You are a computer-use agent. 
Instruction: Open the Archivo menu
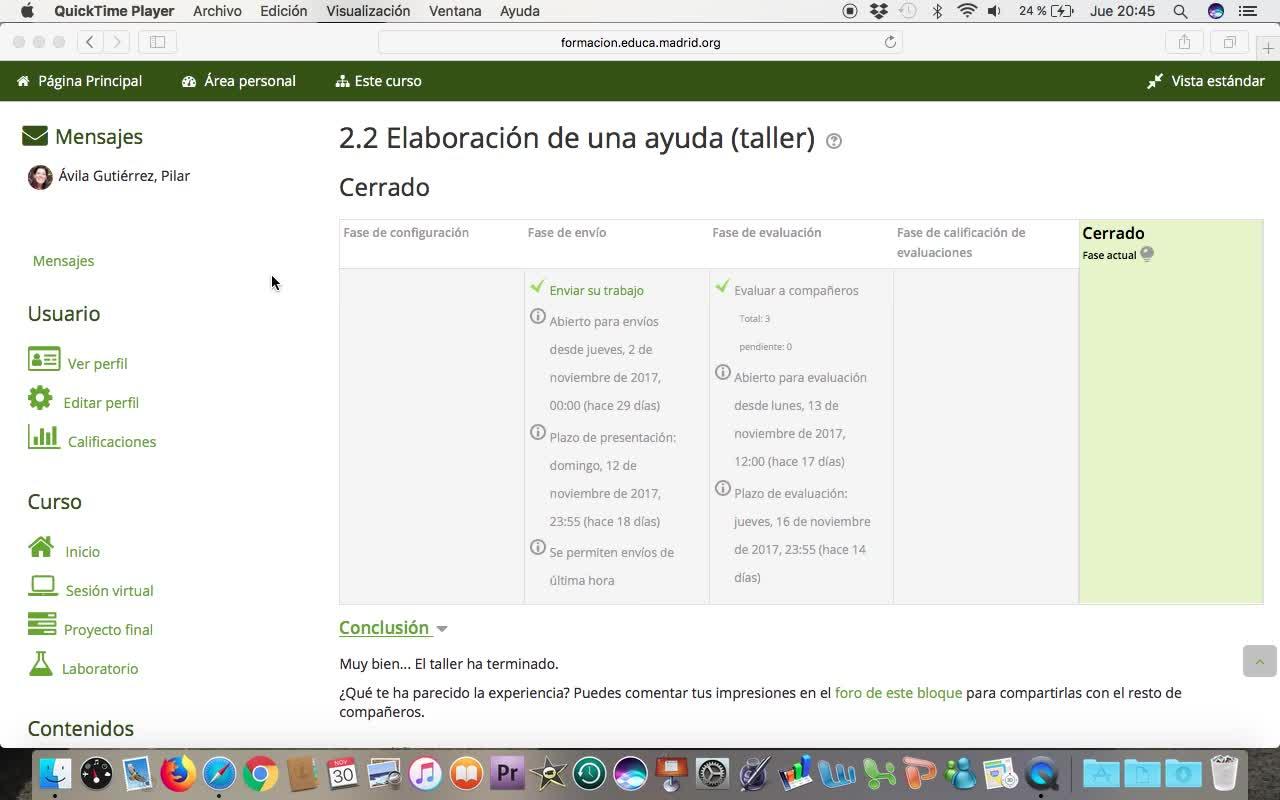[x=217, y=11]
